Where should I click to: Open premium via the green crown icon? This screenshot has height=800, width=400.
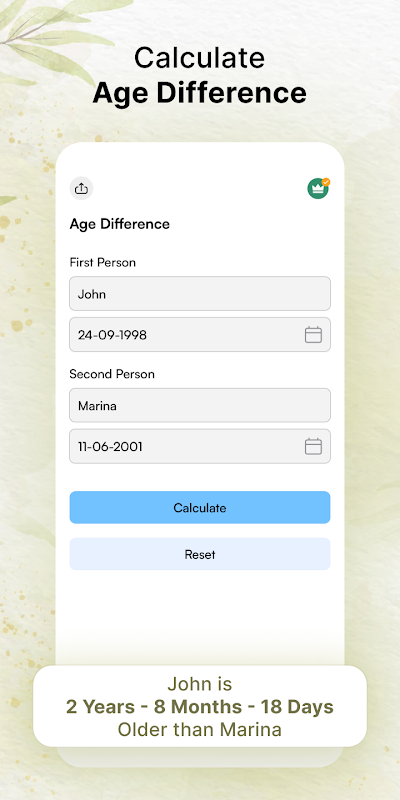tap(318, 189)
